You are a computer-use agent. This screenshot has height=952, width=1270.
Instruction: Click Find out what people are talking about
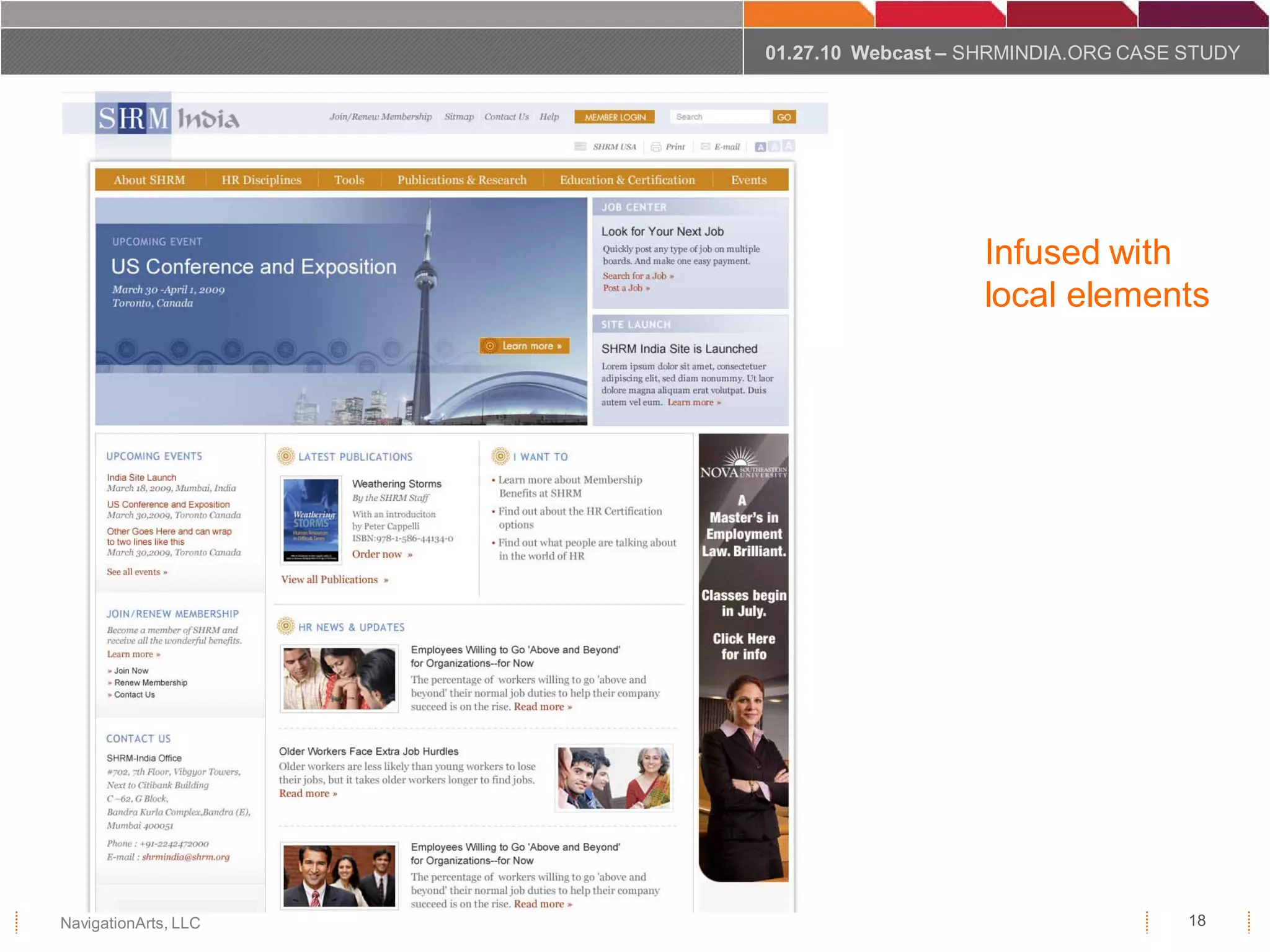587,549
